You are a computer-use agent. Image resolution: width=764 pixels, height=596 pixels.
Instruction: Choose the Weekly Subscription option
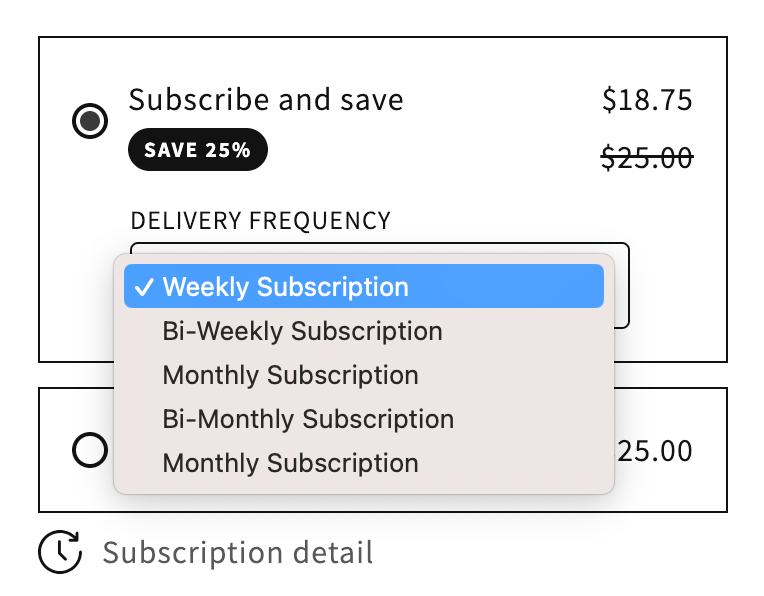(285, 288)
